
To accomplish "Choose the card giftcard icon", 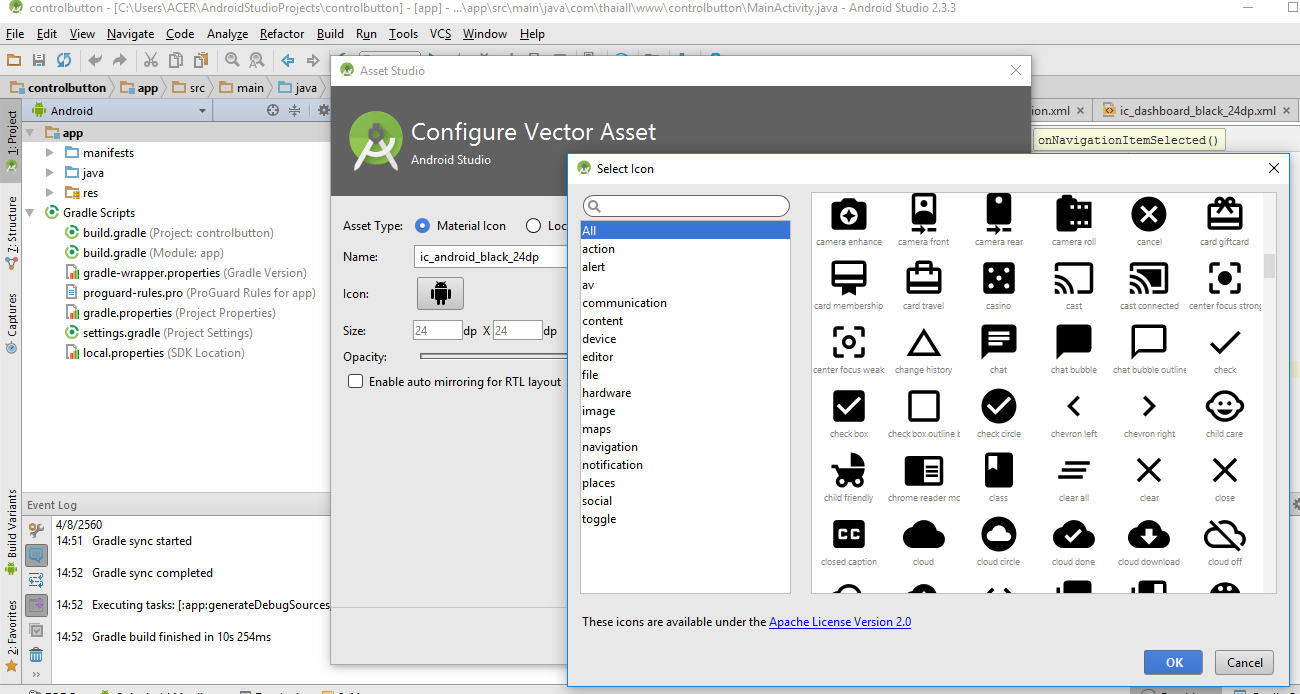I will (x=1224, y=214).
